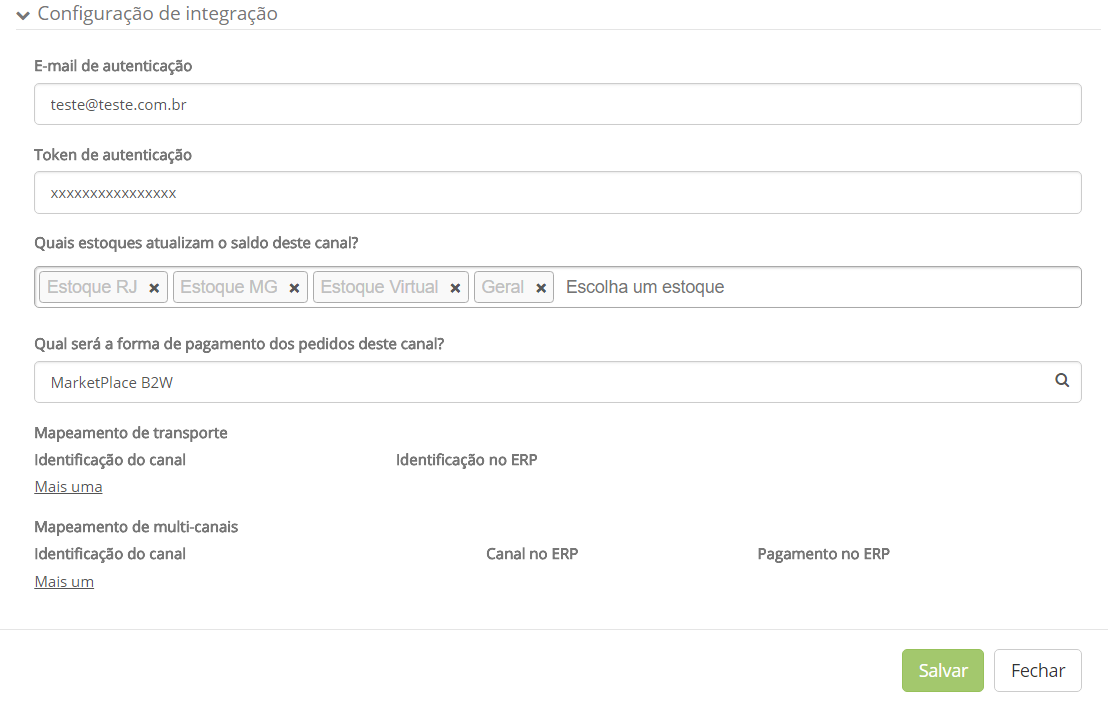Click the E-mail de autenticação field
Viewport: 1108px width, 703px height.
(558, 105)
